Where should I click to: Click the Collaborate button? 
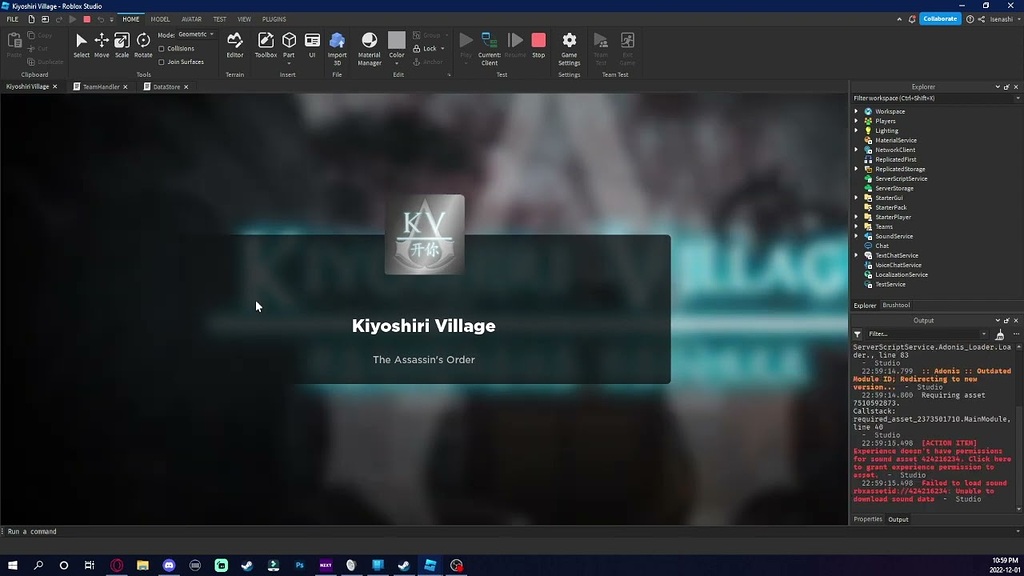point(940,19)
